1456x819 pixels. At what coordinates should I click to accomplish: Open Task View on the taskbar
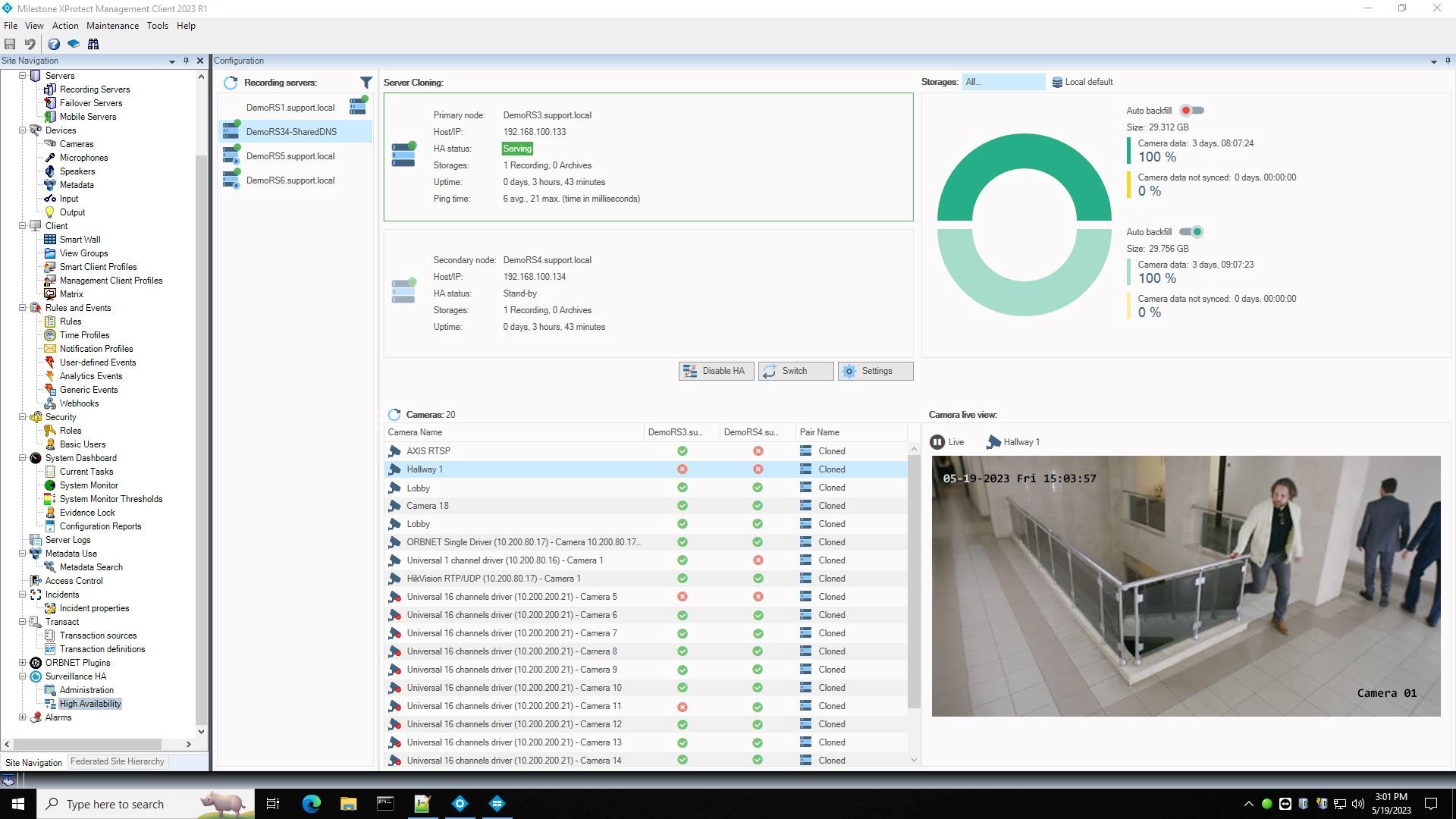(x=273, y=804)
